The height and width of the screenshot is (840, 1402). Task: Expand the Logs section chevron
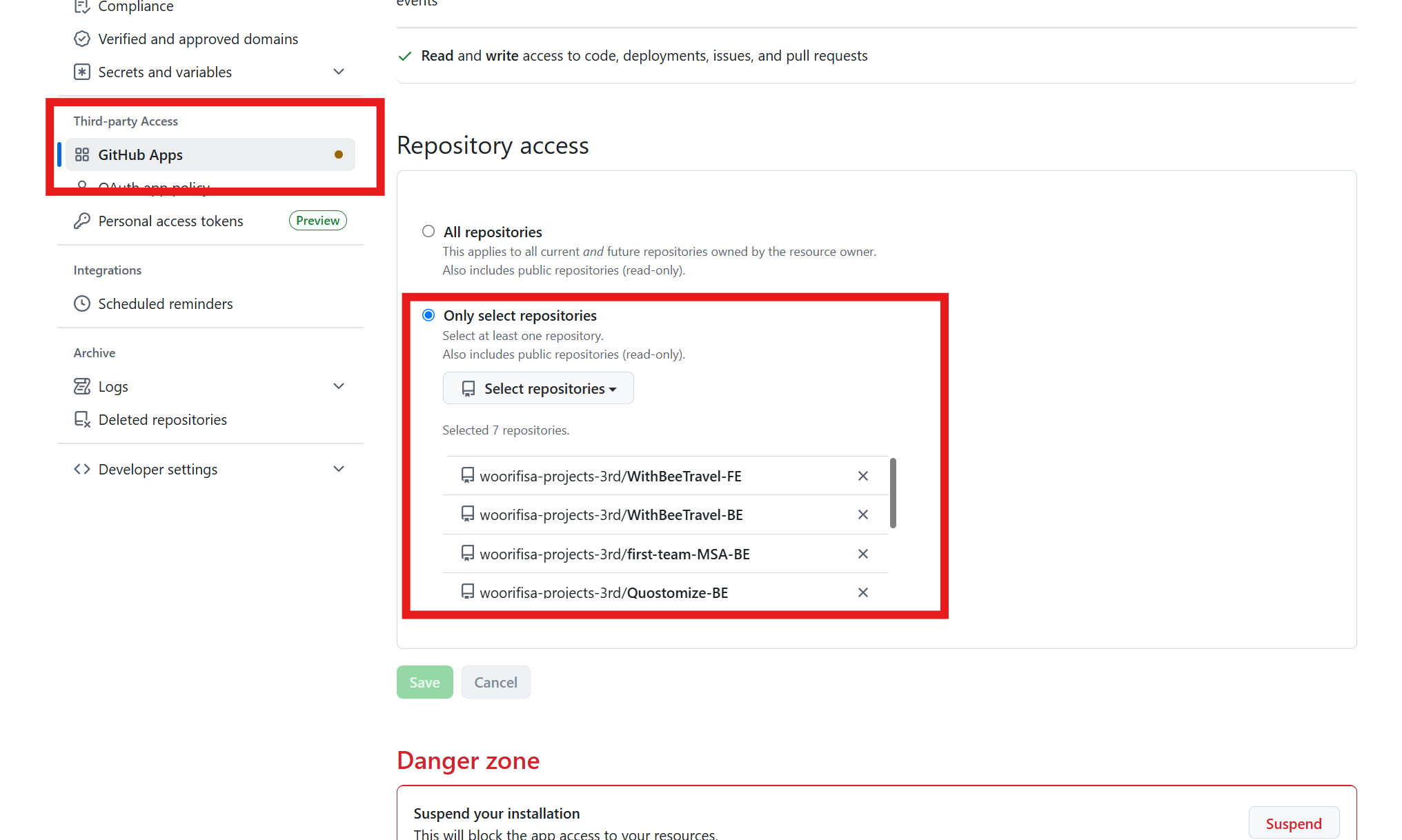(x=339, y=386)
